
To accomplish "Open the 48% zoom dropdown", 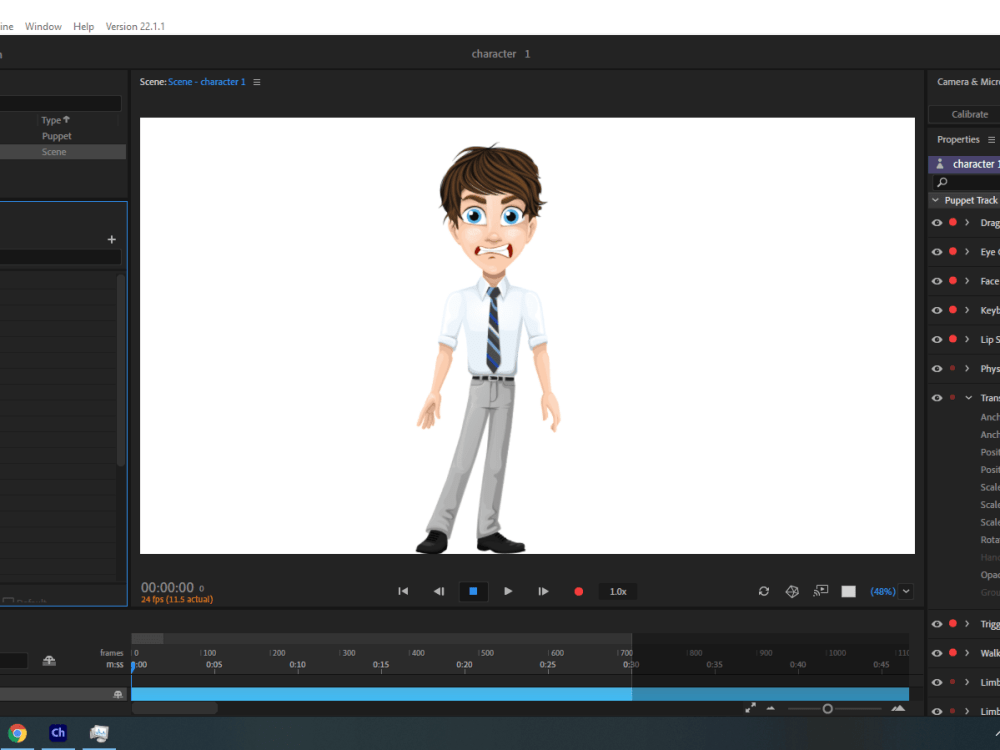I will tap(906, 591).
